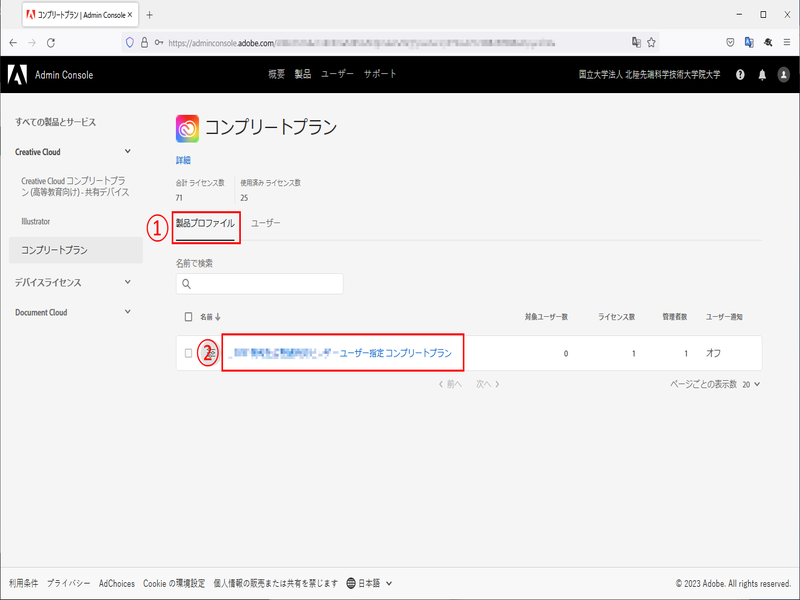Screen dimensions: 800x600
Task: Check the product profile row checkbox
Action: click(x=189, y=353)
